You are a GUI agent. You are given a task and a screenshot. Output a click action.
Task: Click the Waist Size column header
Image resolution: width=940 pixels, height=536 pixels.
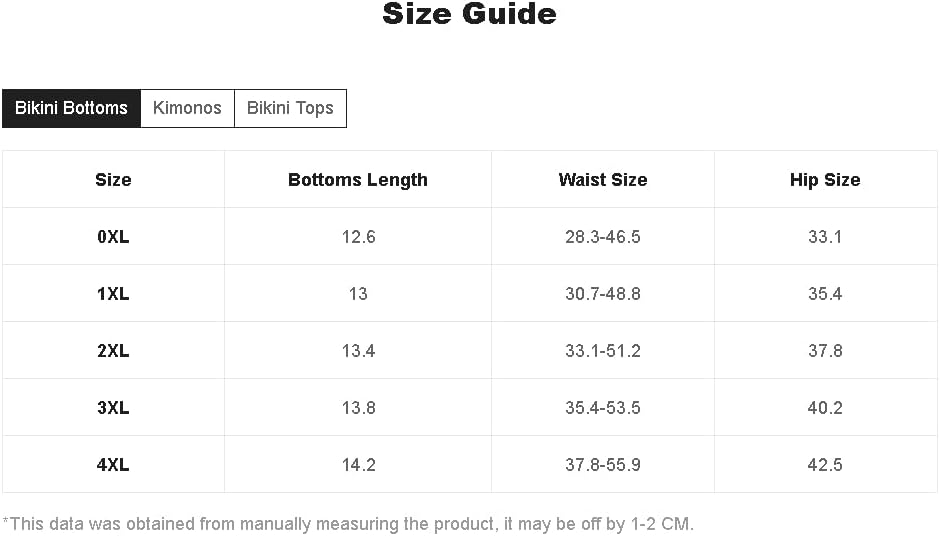pos(603,180)
